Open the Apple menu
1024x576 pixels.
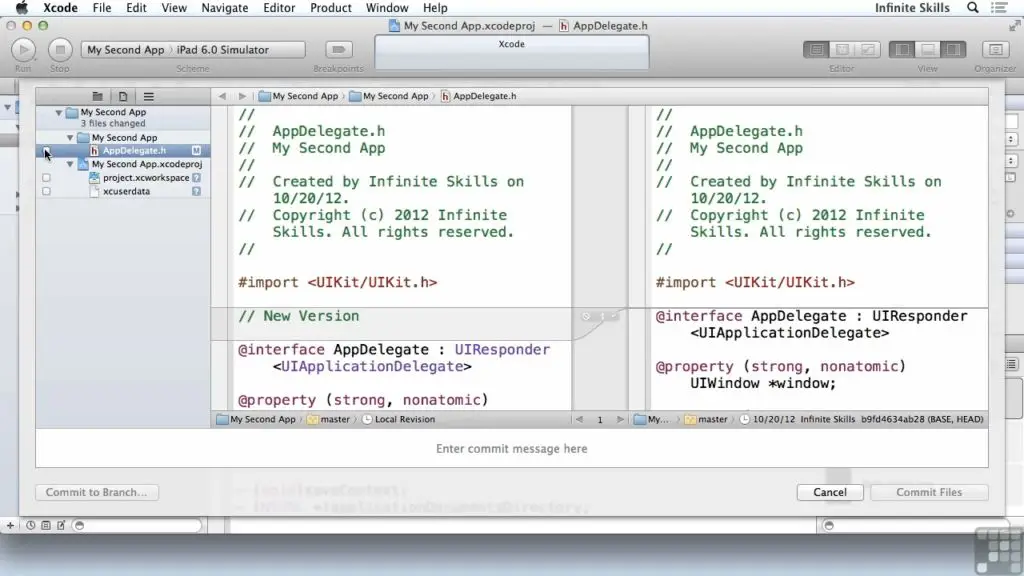point(22,8)
